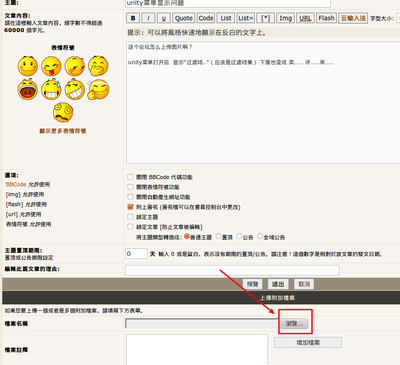Select the 全域公告 global announcement radio
The width and height of the screenshot is (400, 365).
coord(260,237)
